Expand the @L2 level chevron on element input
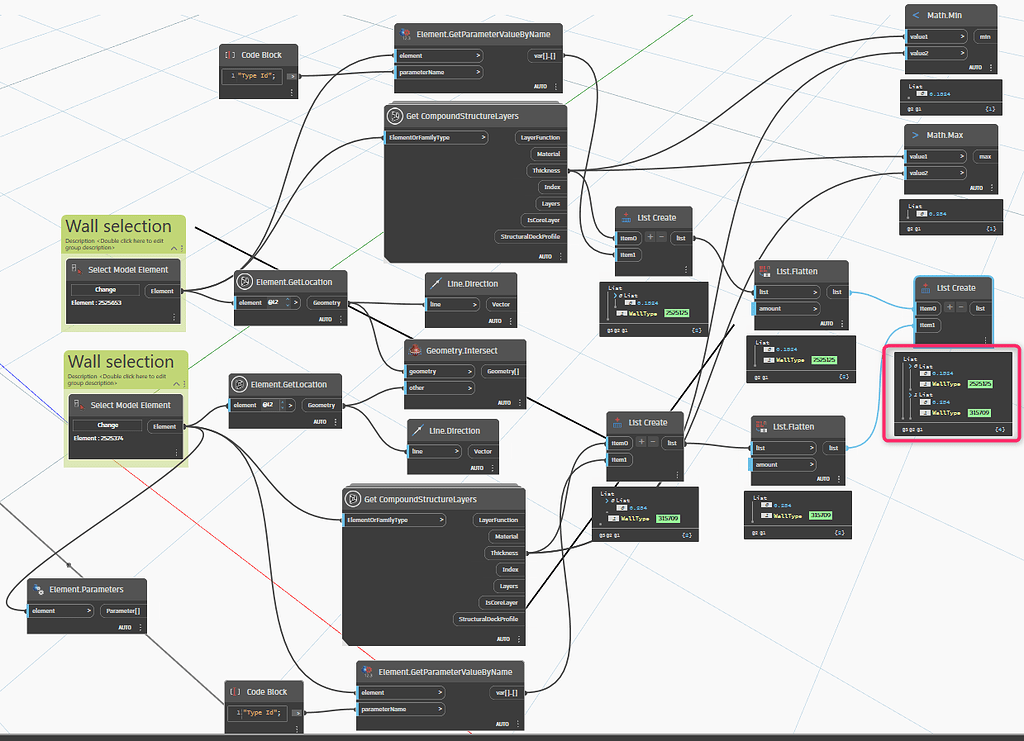 [x=287, y=302]
